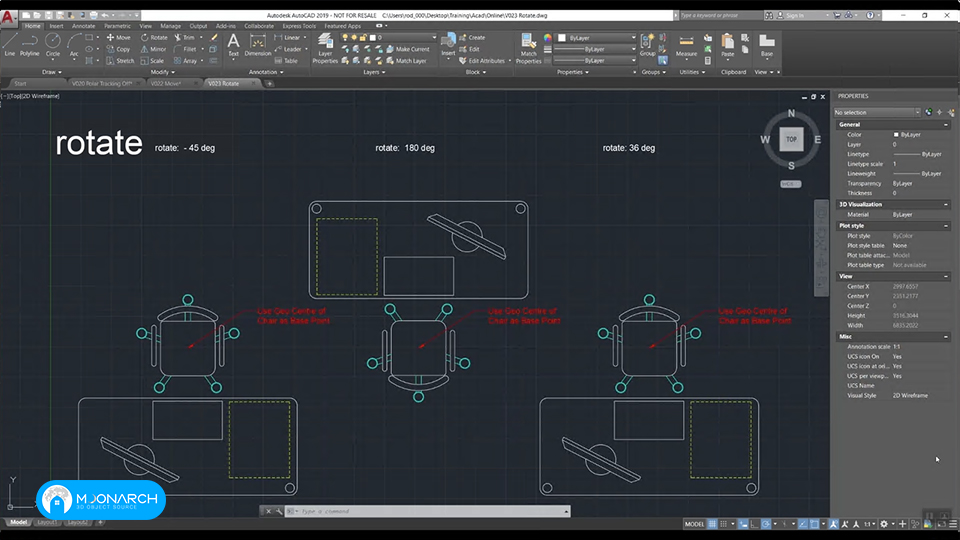Click the Group objects tool
Screen dimensions: 960x540
pos(647,45)
